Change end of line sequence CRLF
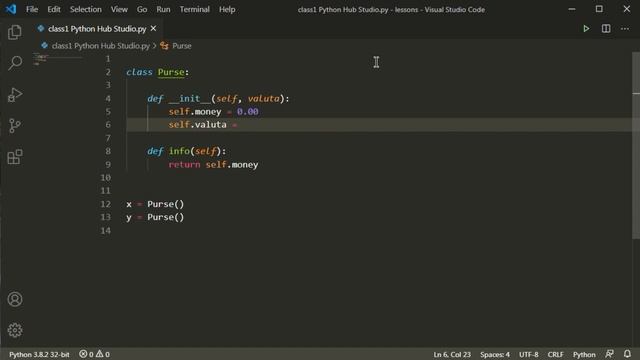 point(556,354)
